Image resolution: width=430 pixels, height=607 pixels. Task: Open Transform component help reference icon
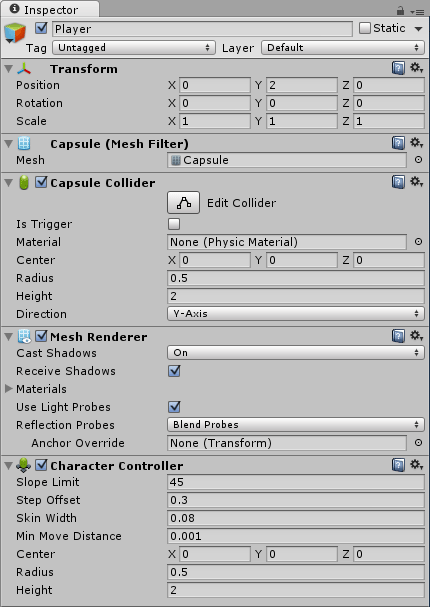point(398,68)
